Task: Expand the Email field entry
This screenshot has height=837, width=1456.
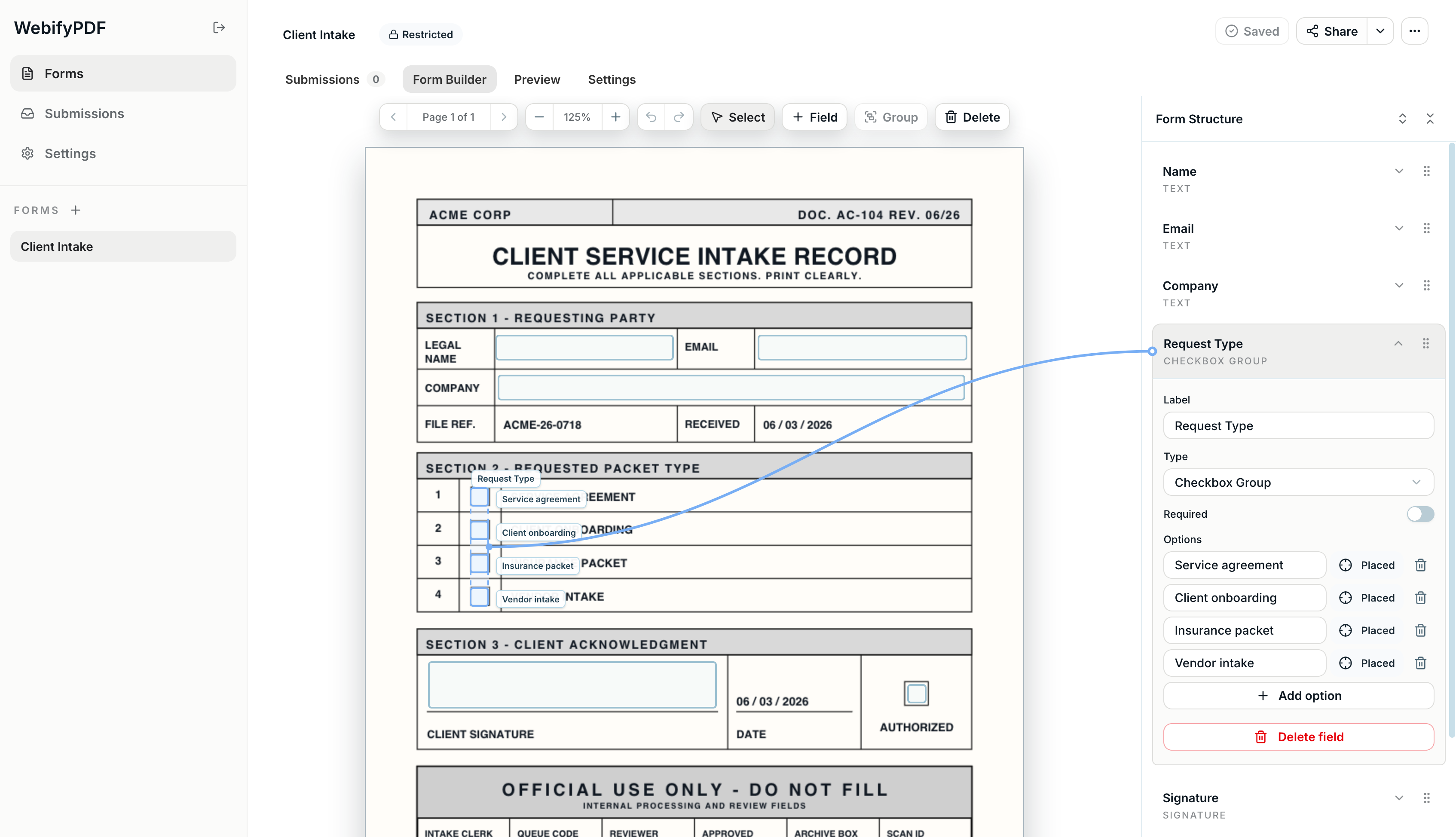Action: tap(1398, 228)
